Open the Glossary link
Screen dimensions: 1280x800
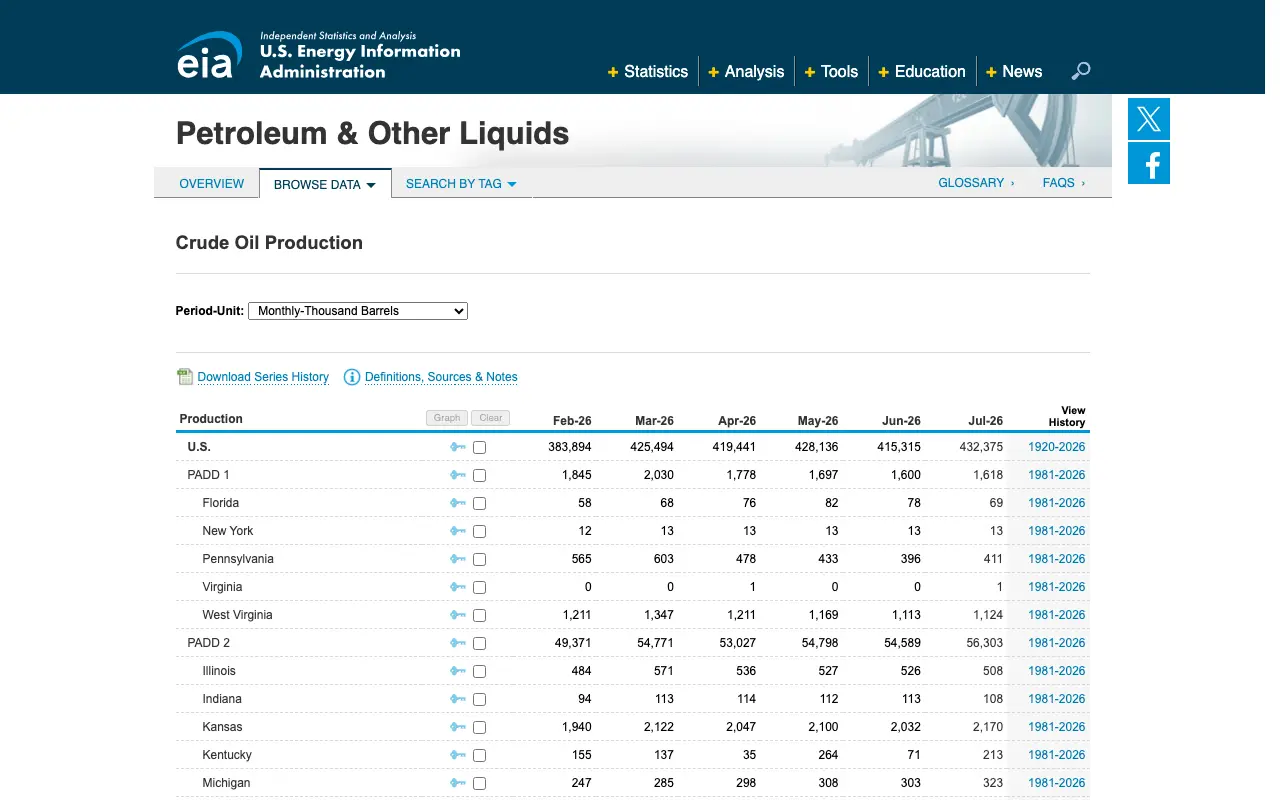[x=976, y=183]
